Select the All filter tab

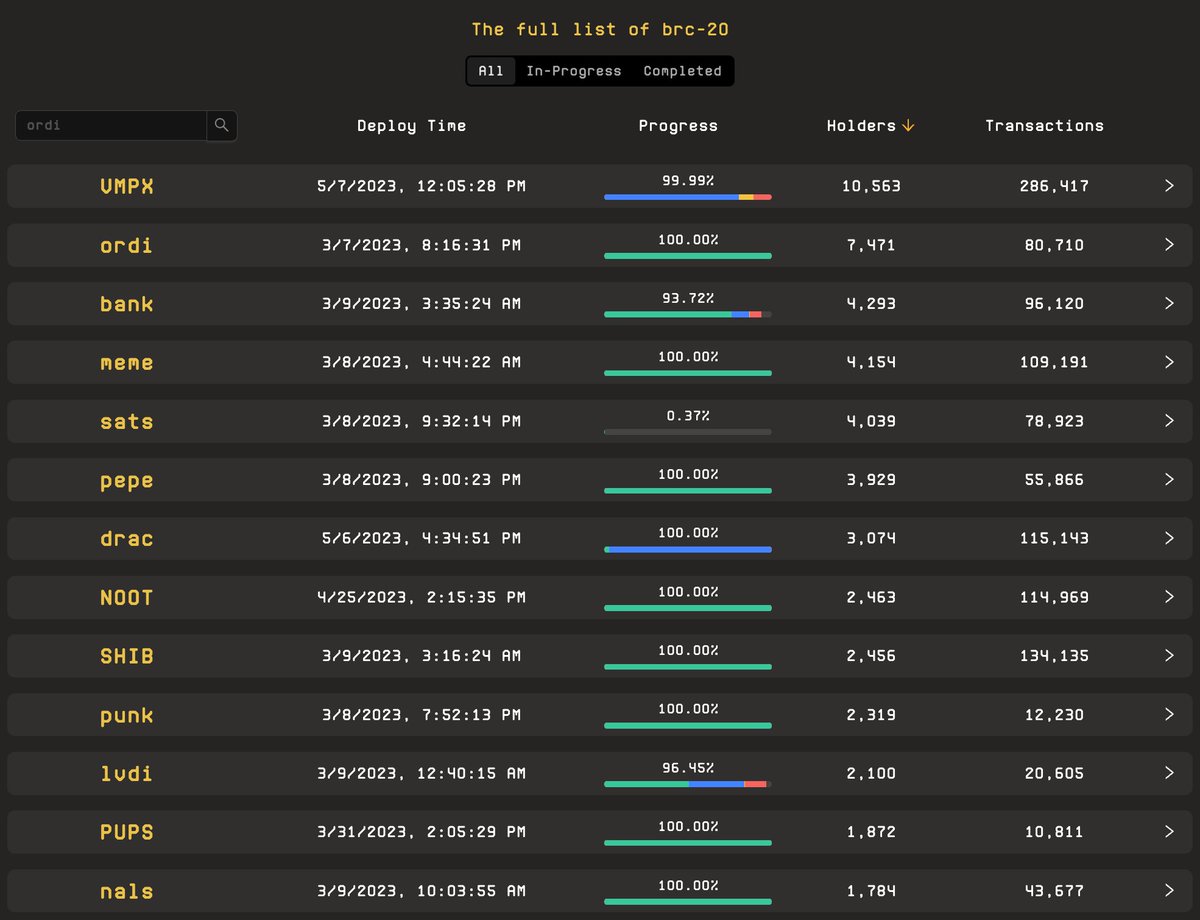(491, 71)
